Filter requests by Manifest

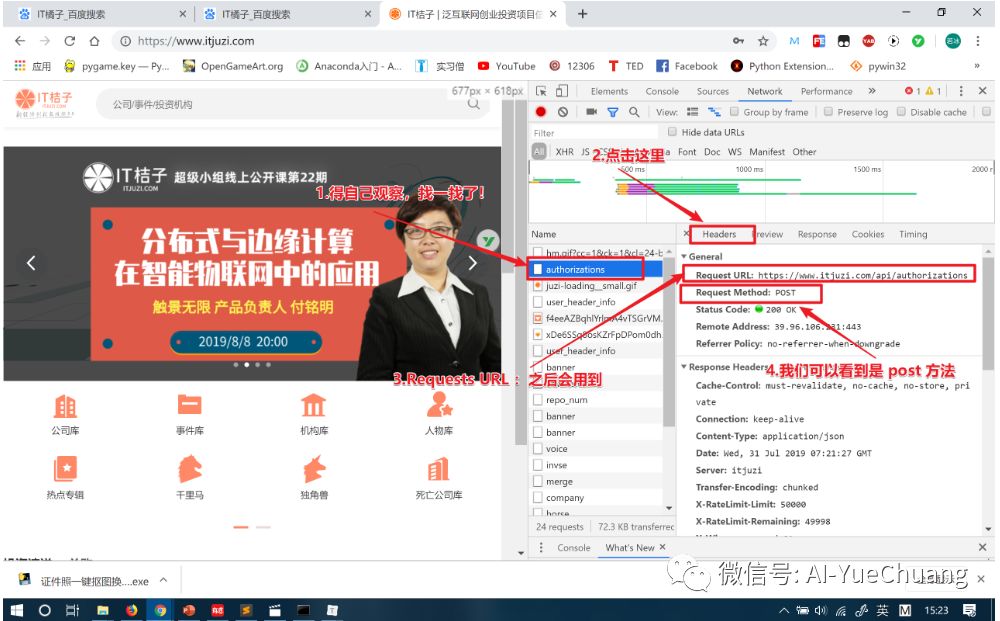767,152
